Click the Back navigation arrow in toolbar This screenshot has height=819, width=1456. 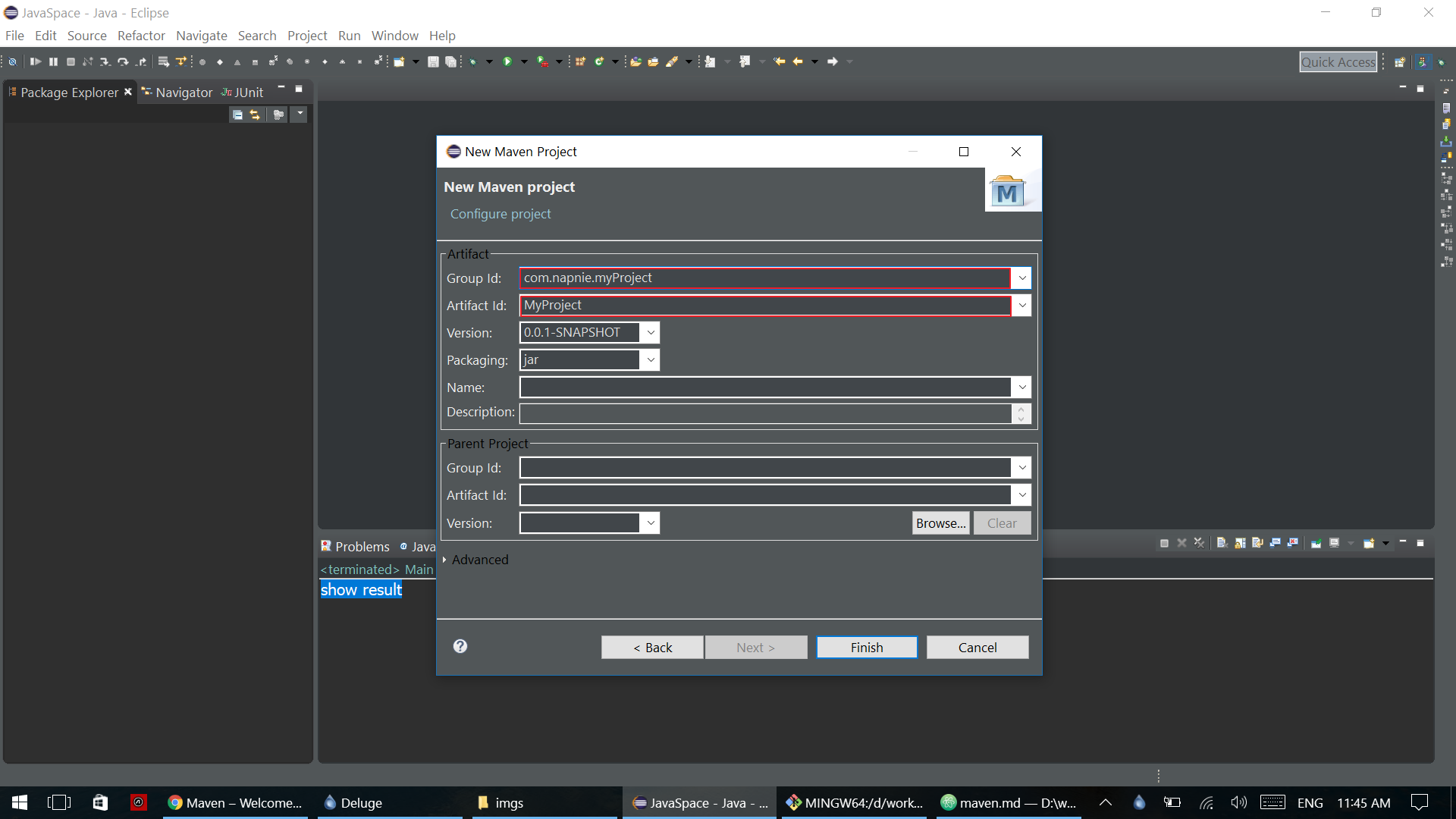[x=797, y=61]
